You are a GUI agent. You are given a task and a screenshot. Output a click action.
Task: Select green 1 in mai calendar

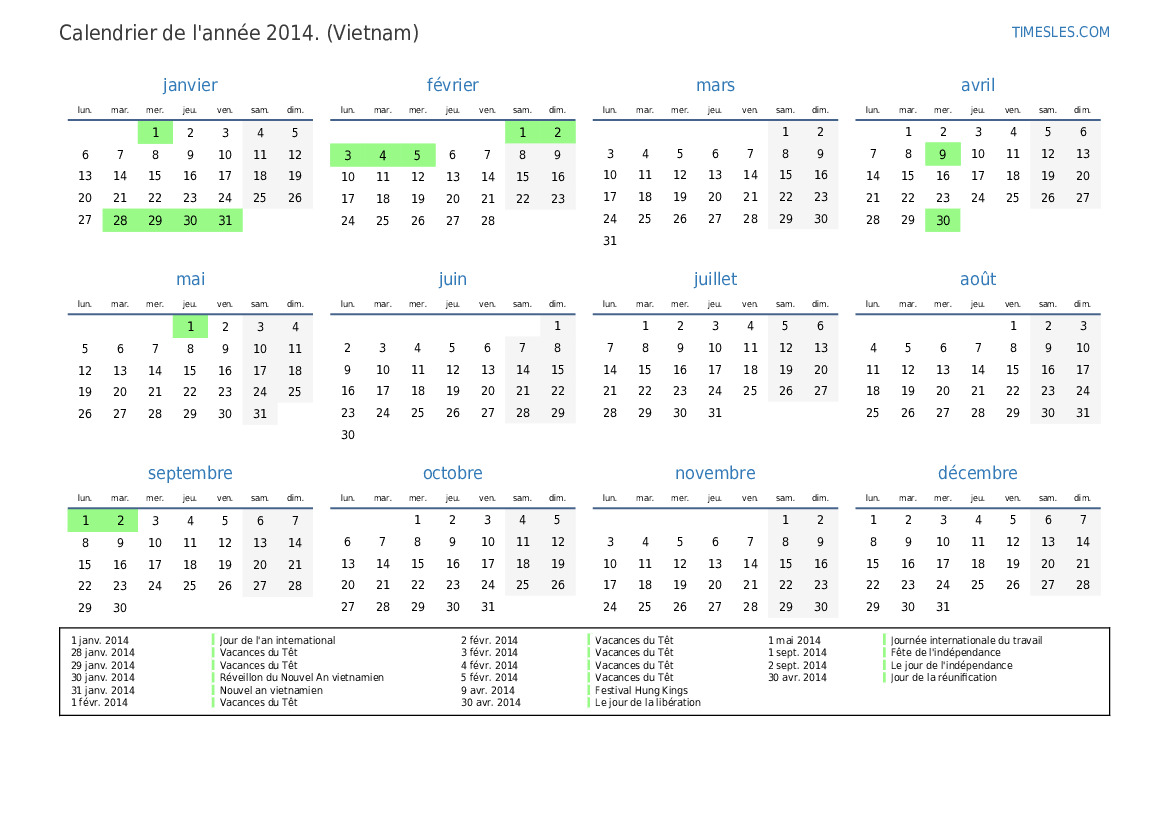click(x=190, y=327)
